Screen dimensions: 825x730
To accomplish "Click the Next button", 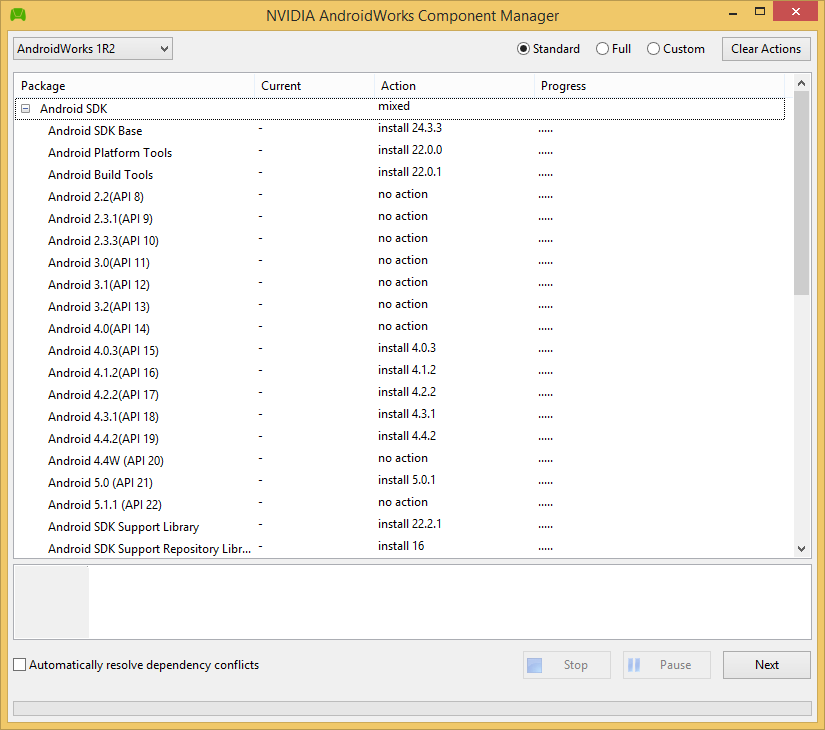I will pos(767,665).
